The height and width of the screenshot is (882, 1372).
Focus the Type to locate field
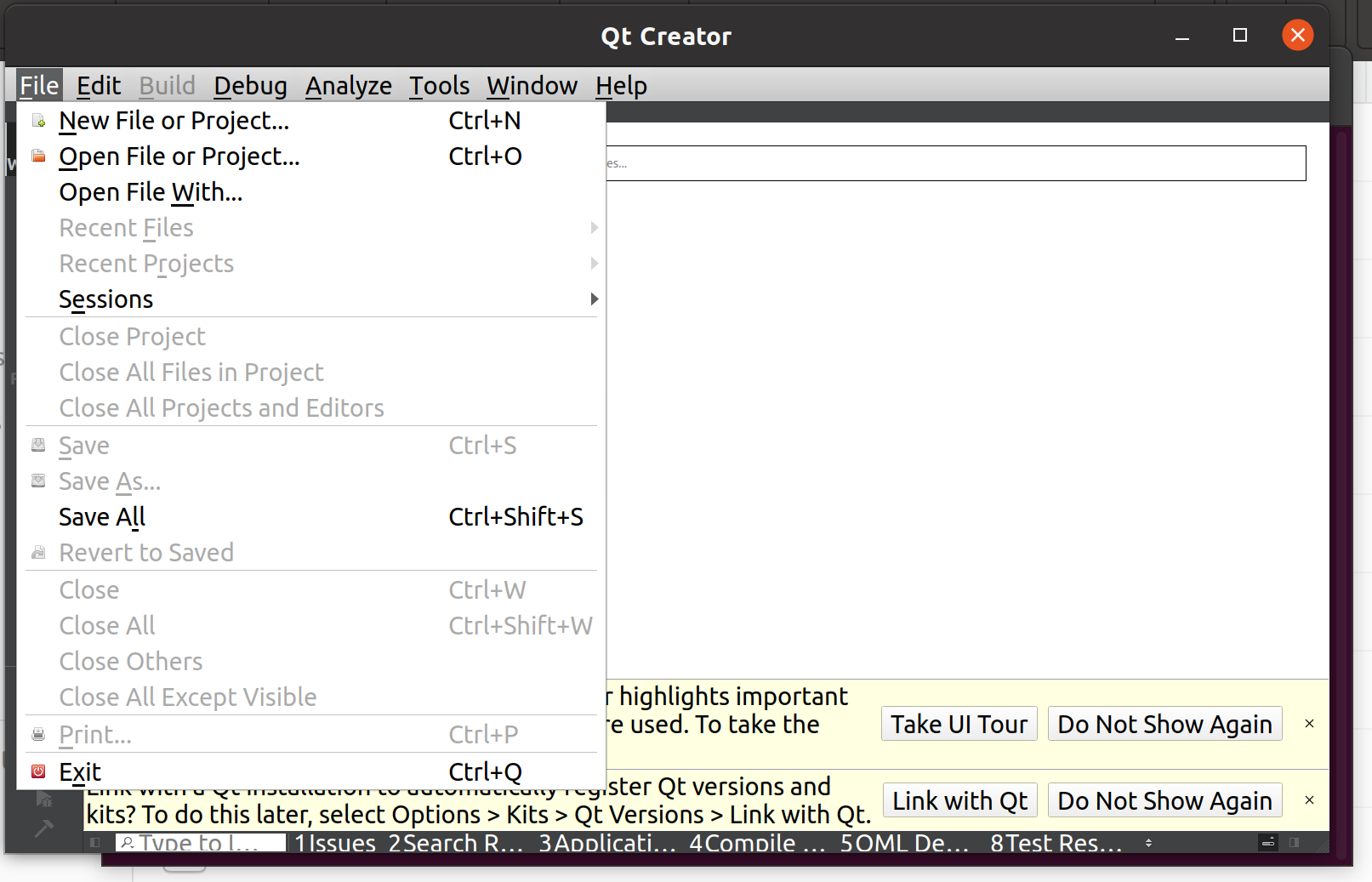[x=201, y=843]
